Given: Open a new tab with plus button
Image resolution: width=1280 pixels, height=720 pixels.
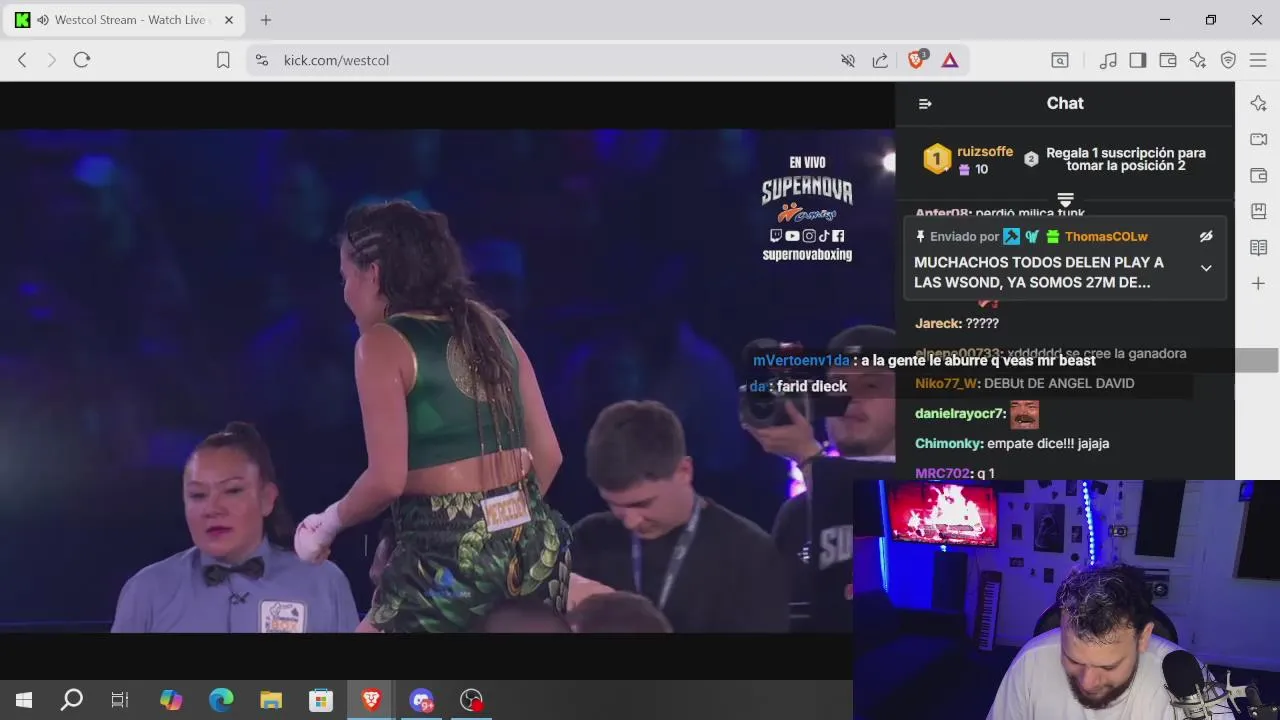Looking at the screenshot, I should coord(266,20).
